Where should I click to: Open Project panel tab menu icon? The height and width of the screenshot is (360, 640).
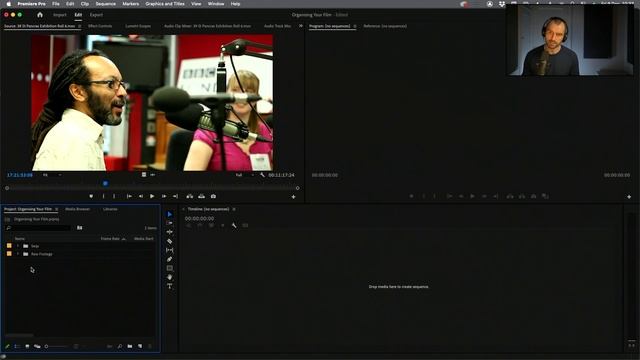[x=57, y=209]
